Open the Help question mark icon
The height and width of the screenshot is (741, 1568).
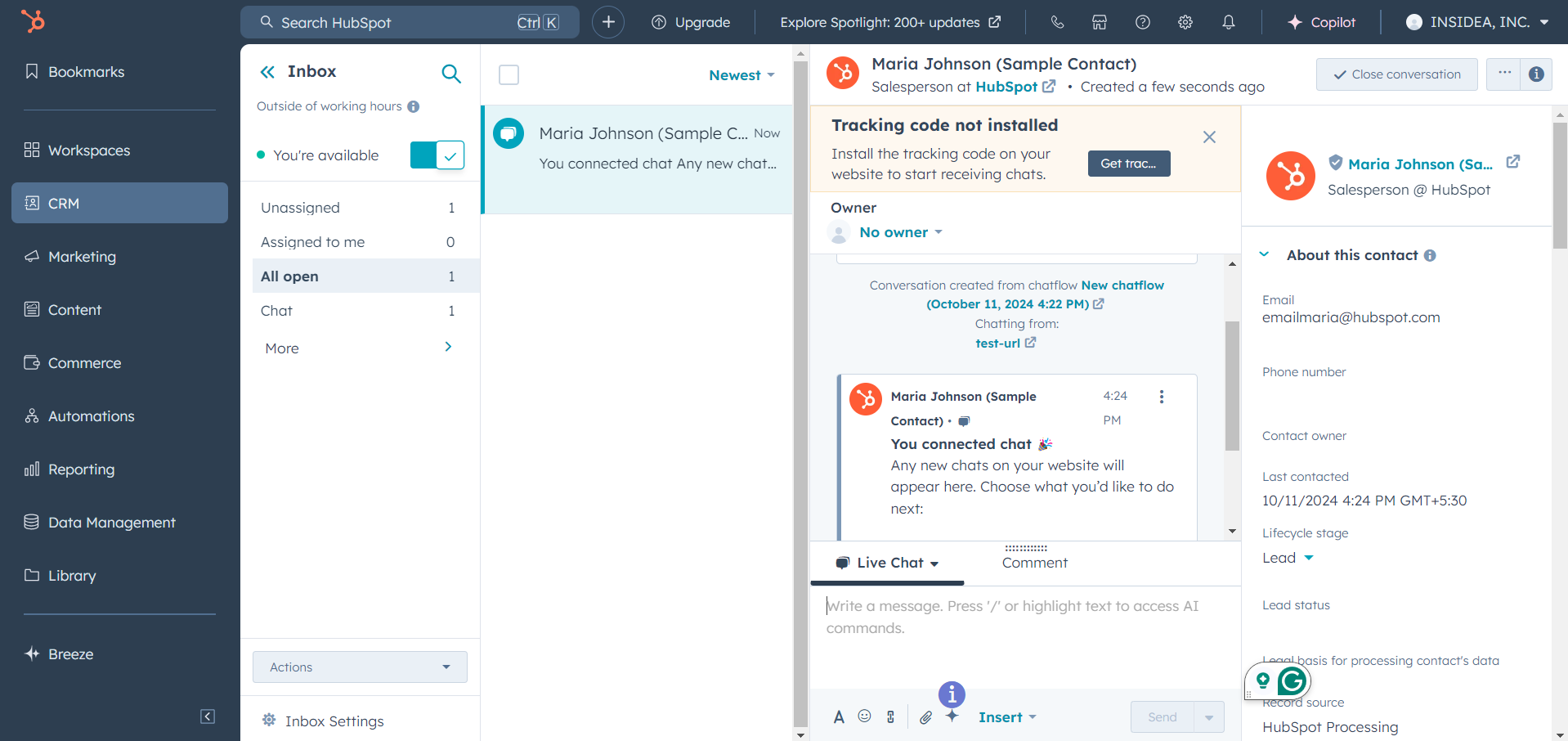click(x=1143, y=22)
